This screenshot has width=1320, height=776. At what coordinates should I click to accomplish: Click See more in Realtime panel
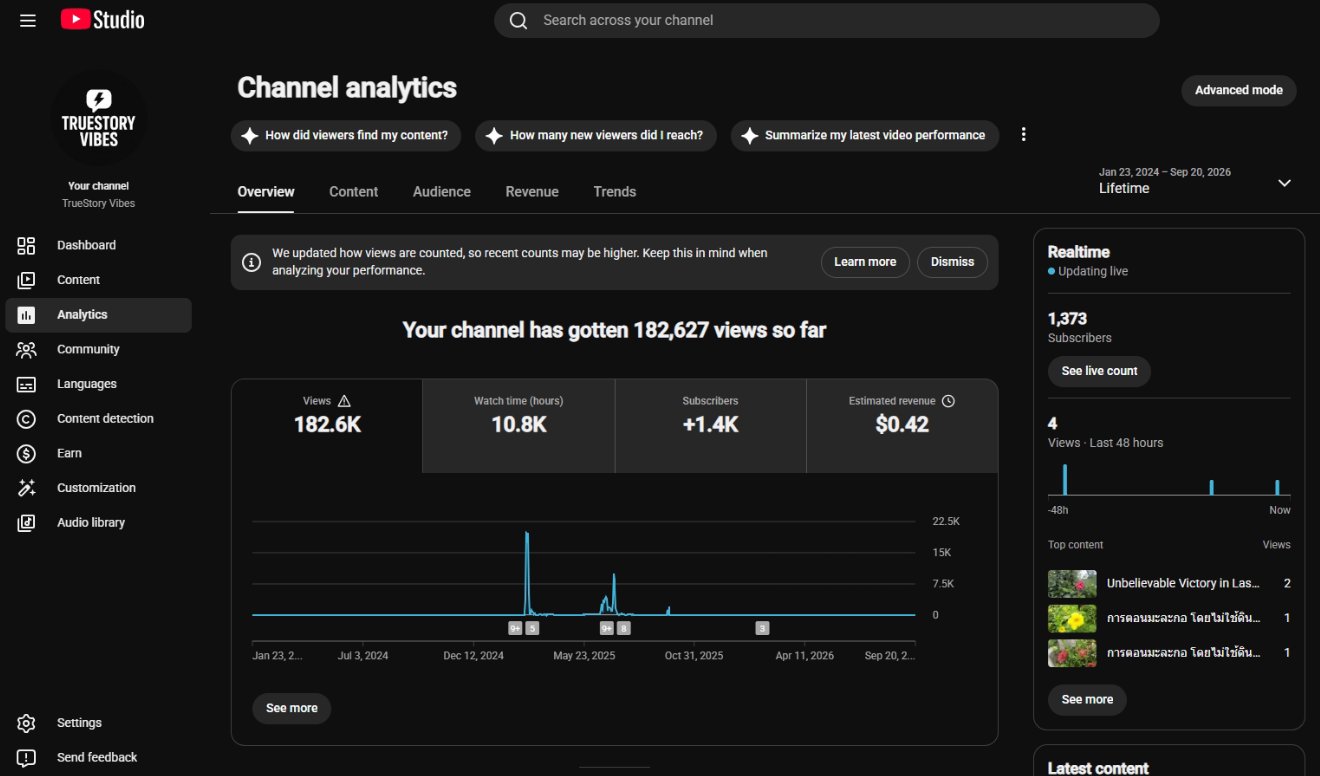click(1087, 700)
